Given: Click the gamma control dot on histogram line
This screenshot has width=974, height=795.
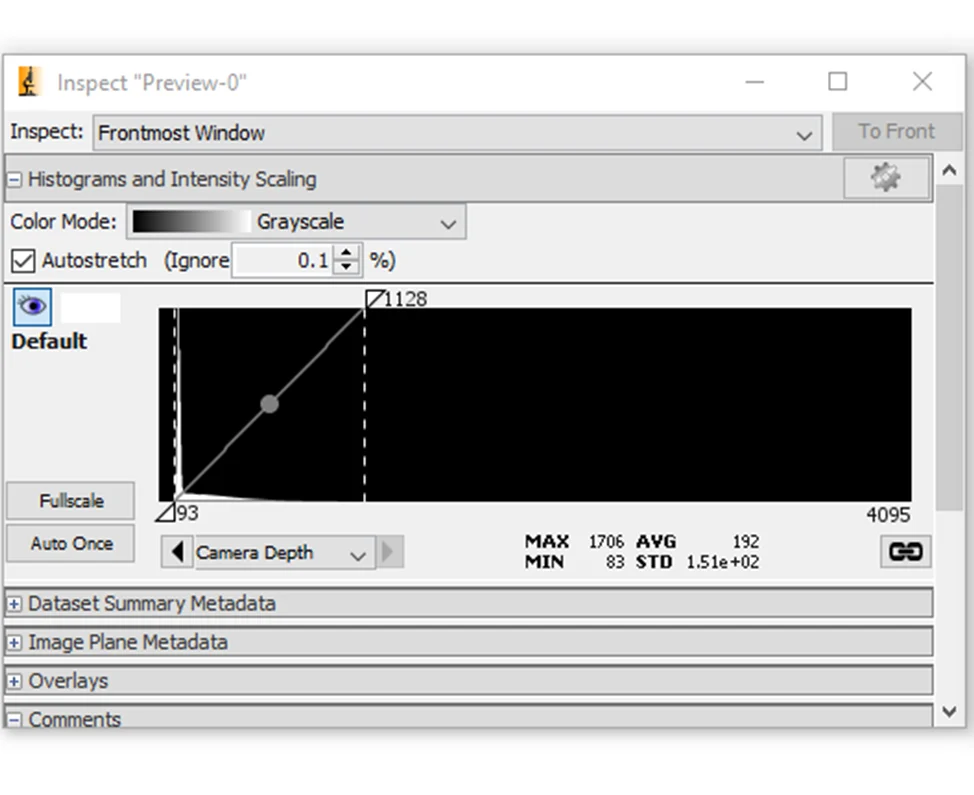Looking at the screenshot, I should (x=270, y=404).
